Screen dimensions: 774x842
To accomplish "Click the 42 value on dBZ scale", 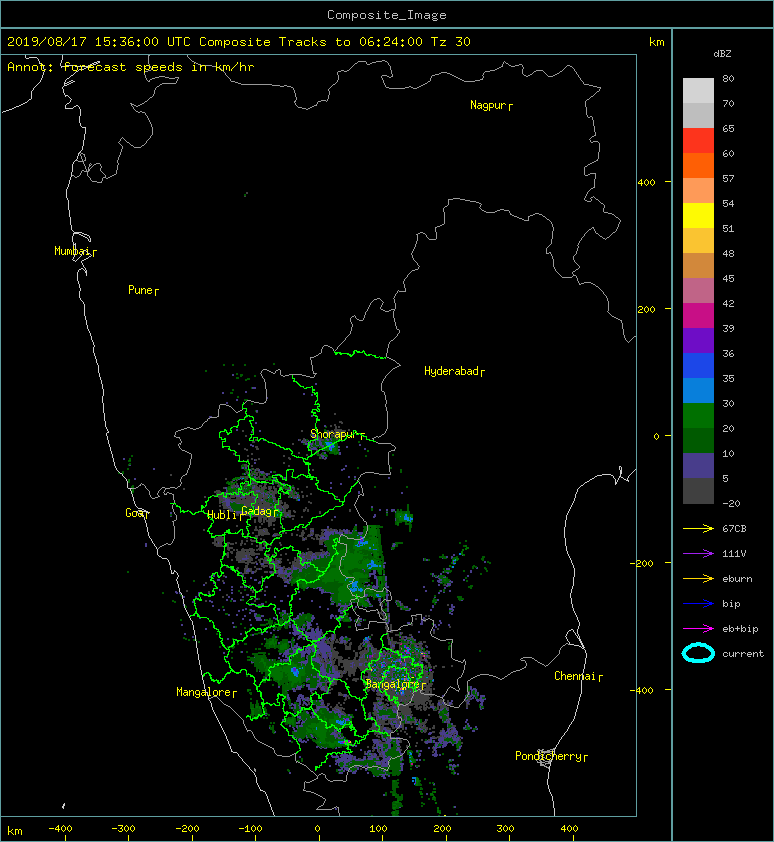I will (728, 303).
